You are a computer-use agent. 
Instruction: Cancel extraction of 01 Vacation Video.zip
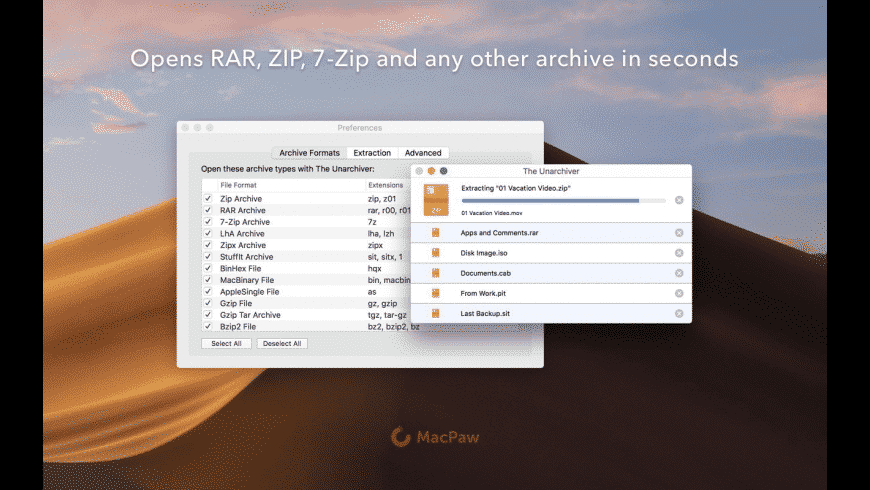point(679,200)
